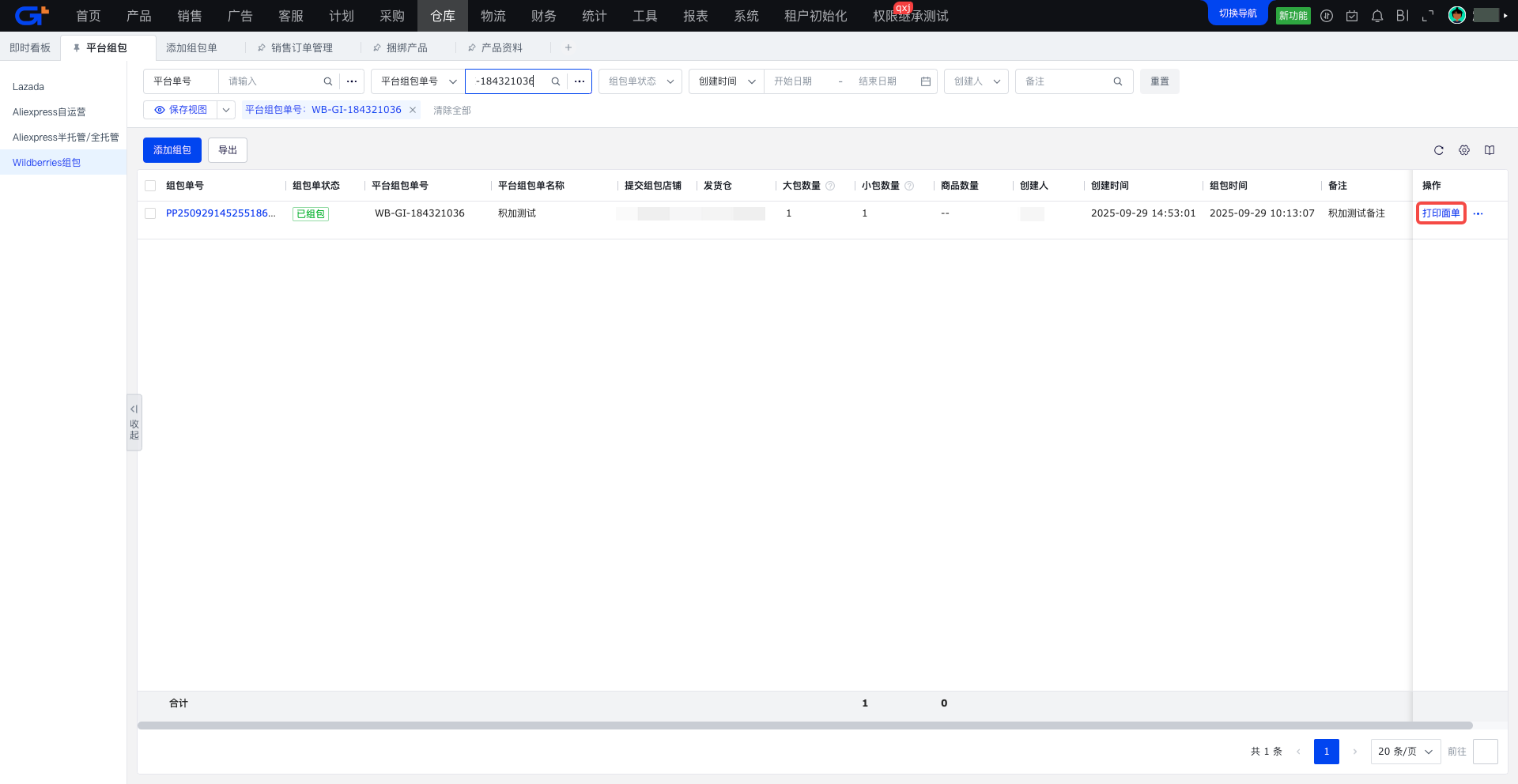Switch to the 添加组包单 tab
1518x784 pixels.
[x=191, y=48]
